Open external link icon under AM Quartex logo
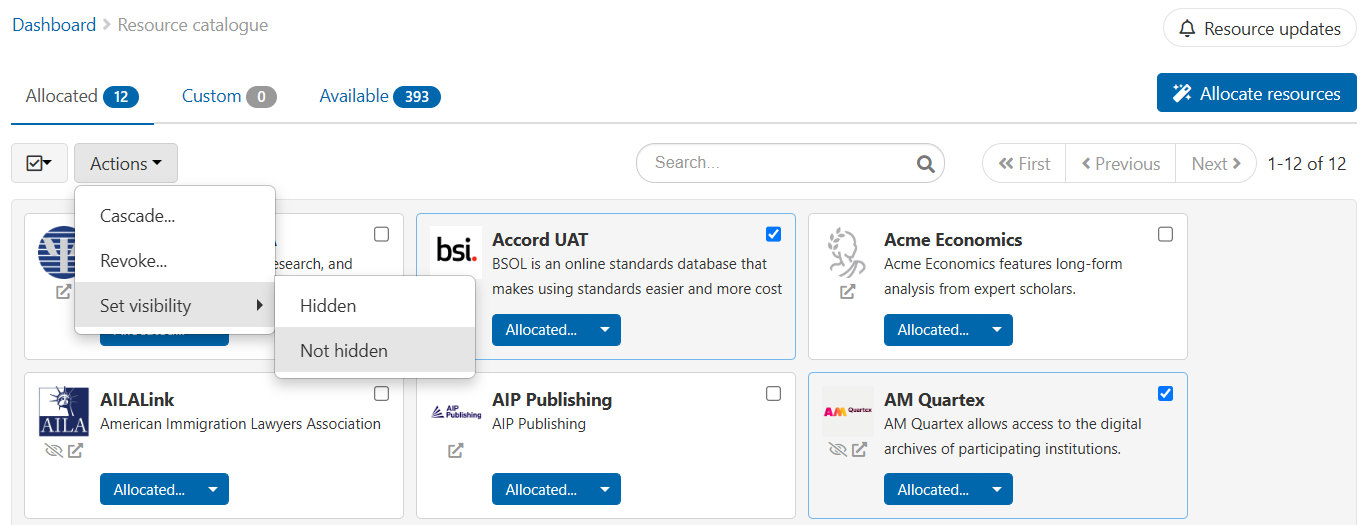The width and height of the screenshot is (1366, 525). click(x=860, y=451)
